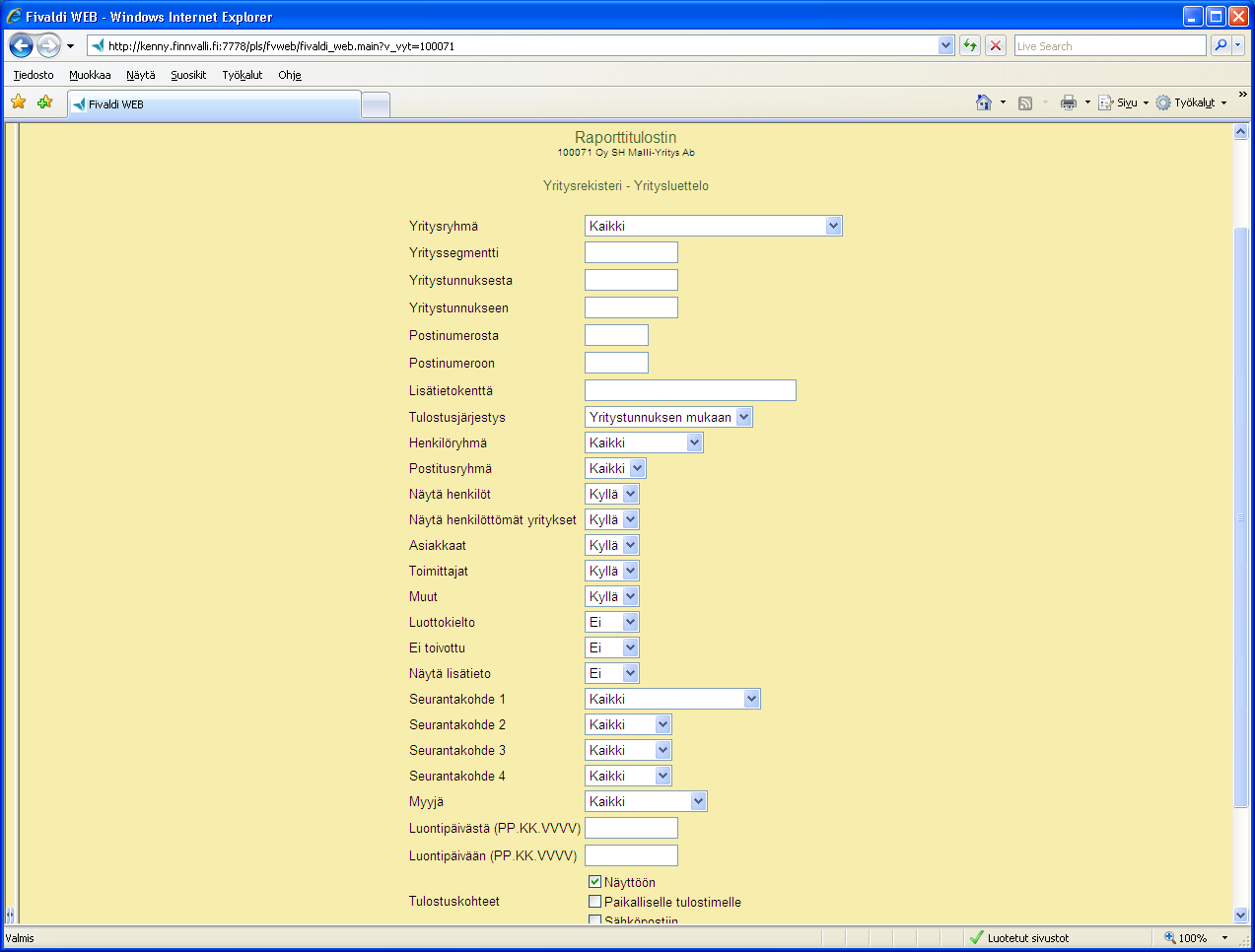
Task: Open Näytä henkilöttömät yritykset dropdown
Action: pyautogui.click(x=612, y=519)
